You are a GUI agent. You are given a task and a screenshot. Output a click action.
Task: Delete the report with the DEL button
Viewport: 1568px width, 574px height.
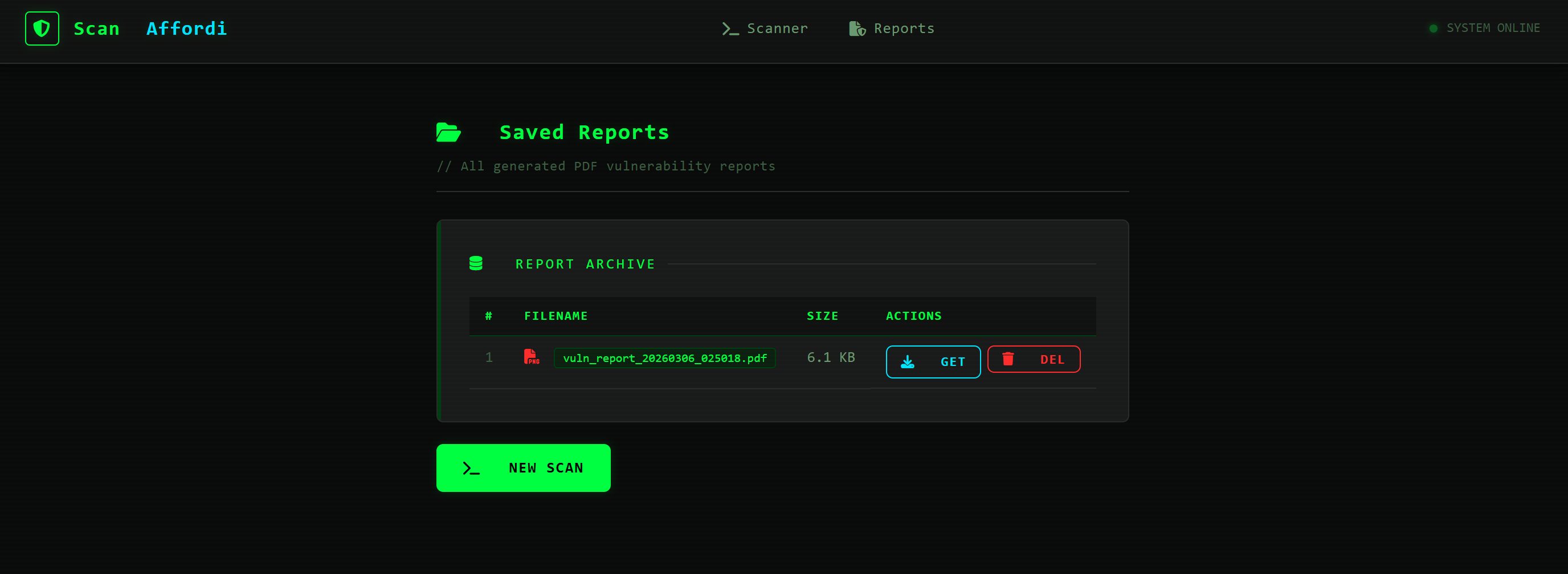(1034, 359)
